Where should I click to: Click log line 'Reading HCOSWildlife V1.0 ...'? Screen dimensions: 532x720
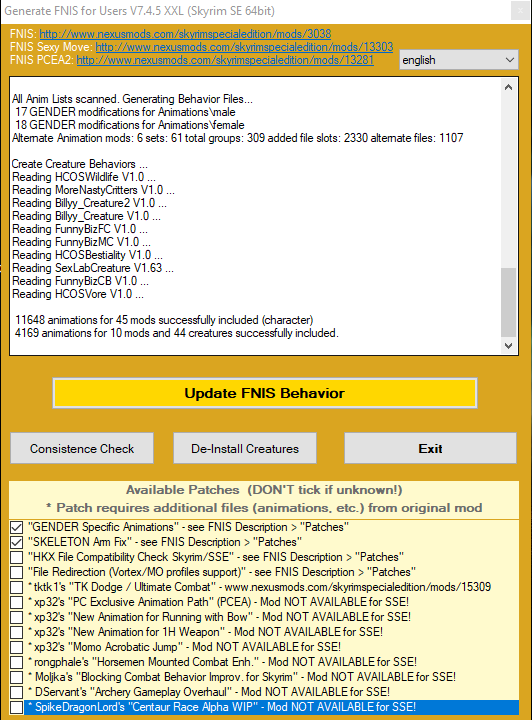pos(84,177)
